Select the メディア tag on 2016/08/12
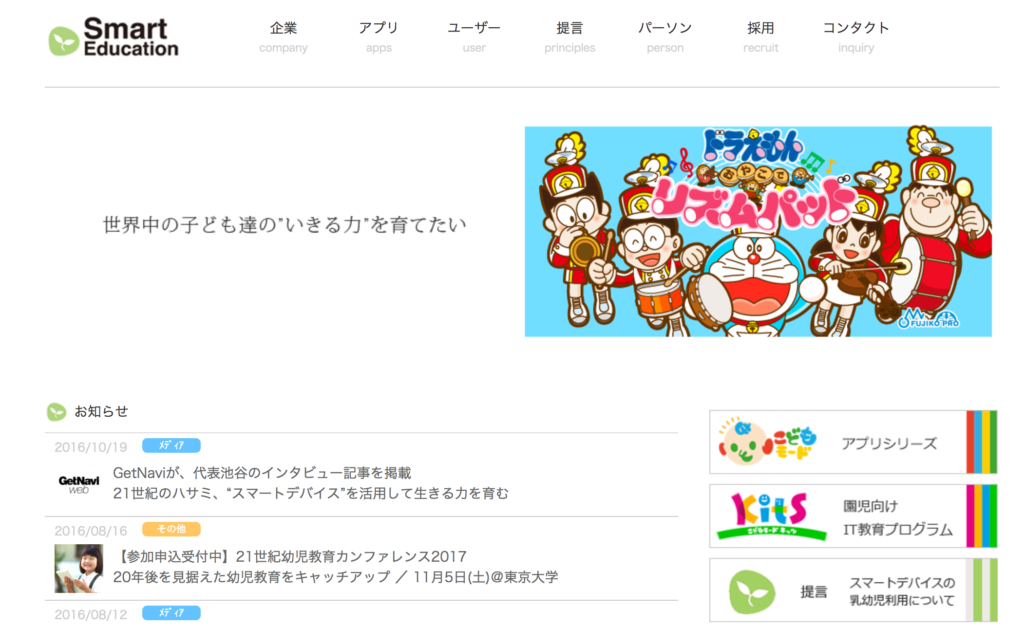The image size is (1024, 628). click(x=171, y=612)
